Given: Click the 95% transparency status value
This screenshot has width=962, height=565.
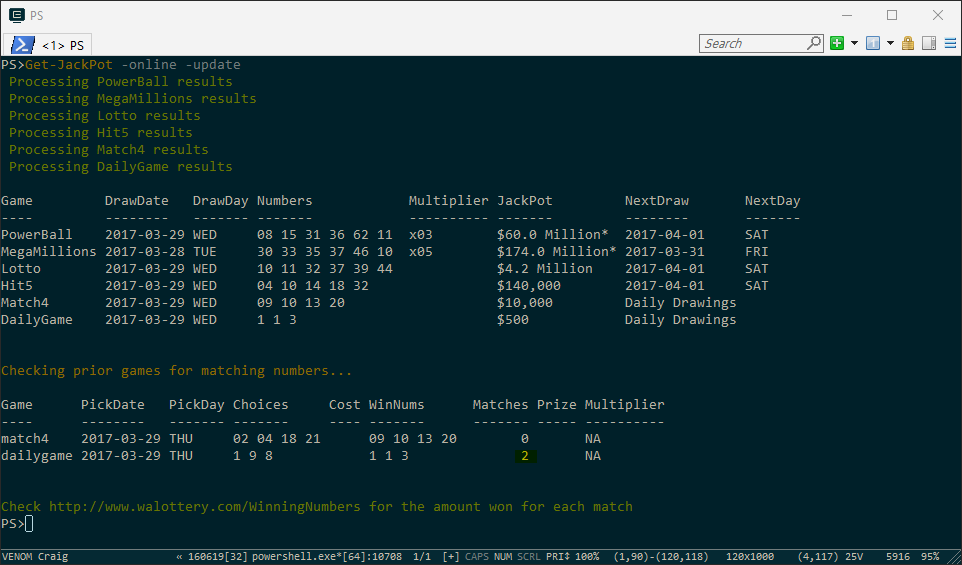Looking at the screenshot, I should click(930, 557).
